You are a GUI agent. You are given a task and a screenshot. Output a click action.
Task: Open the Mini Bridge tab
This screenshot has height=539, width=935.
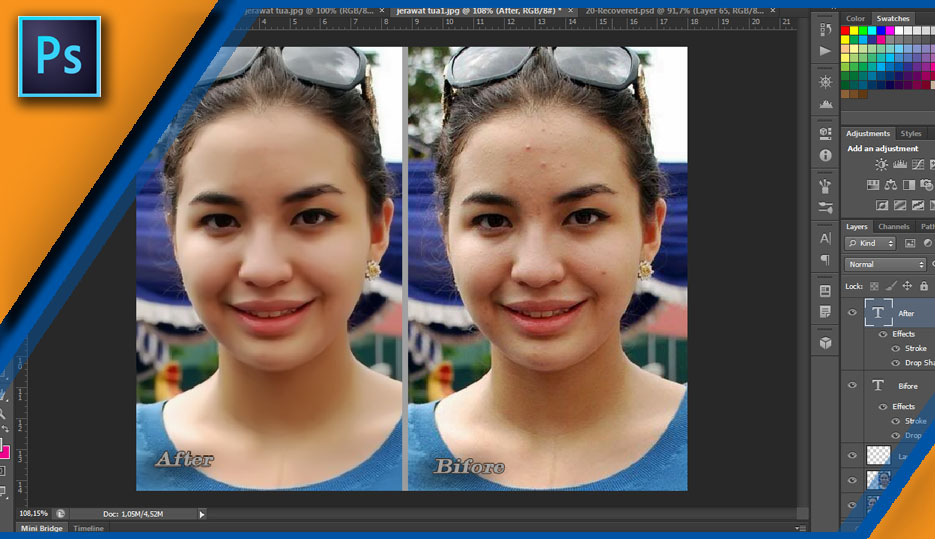41,528
